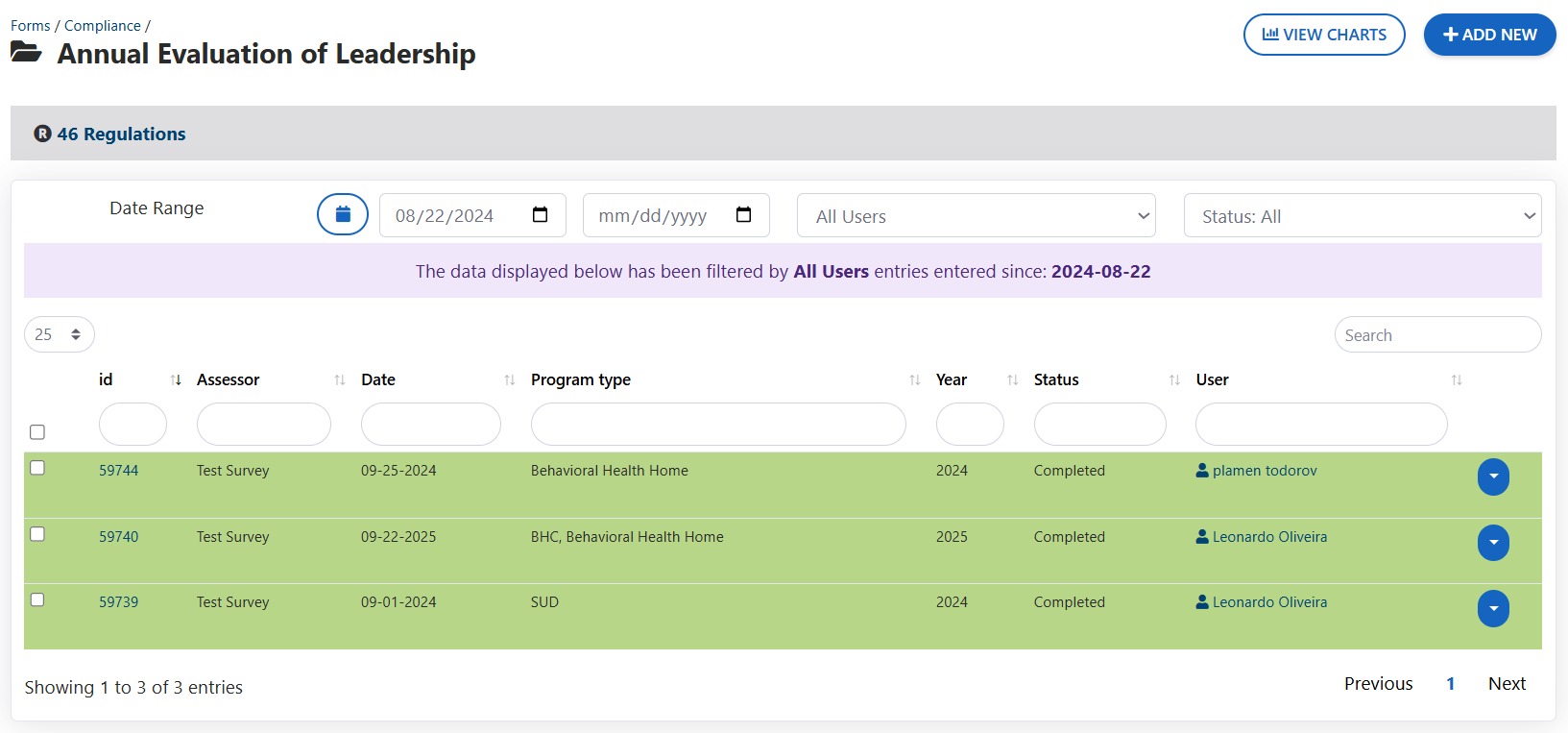Sort the table by Status column

[x=1173, y=380]
